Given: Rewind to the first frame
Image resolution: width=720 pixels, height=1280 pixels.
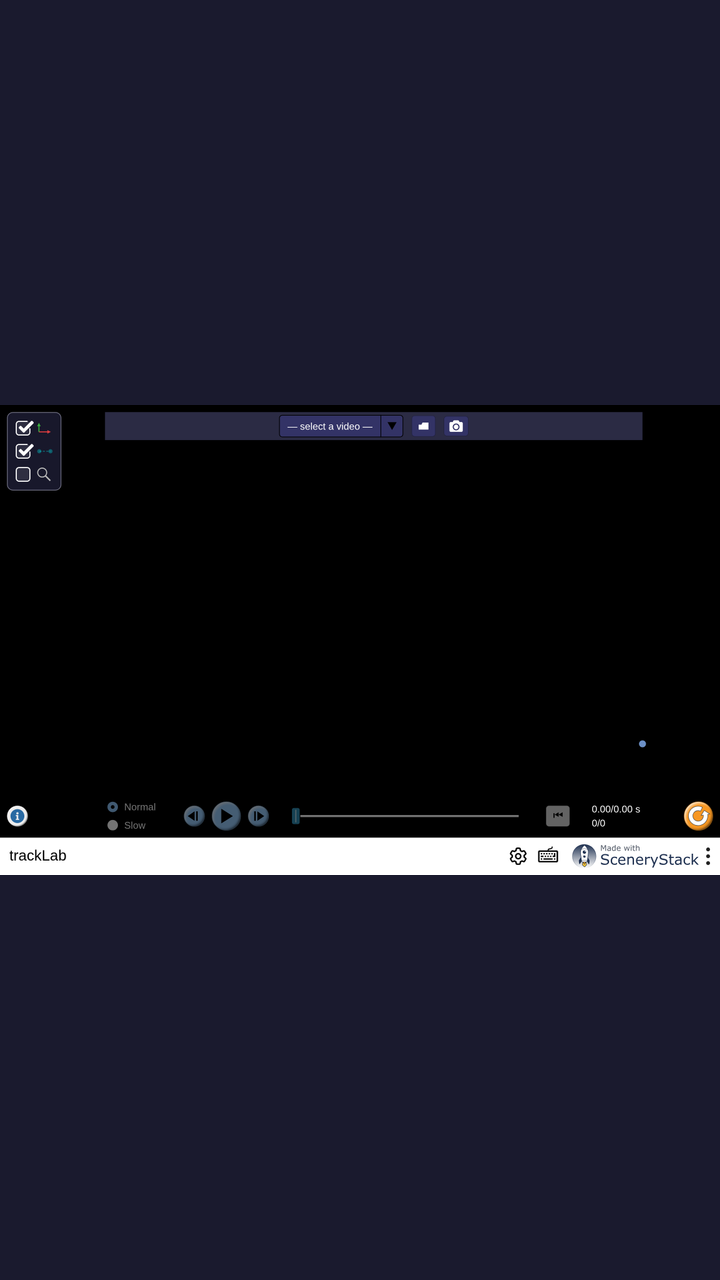Looking at the screenshot, I should pos(558,816).
